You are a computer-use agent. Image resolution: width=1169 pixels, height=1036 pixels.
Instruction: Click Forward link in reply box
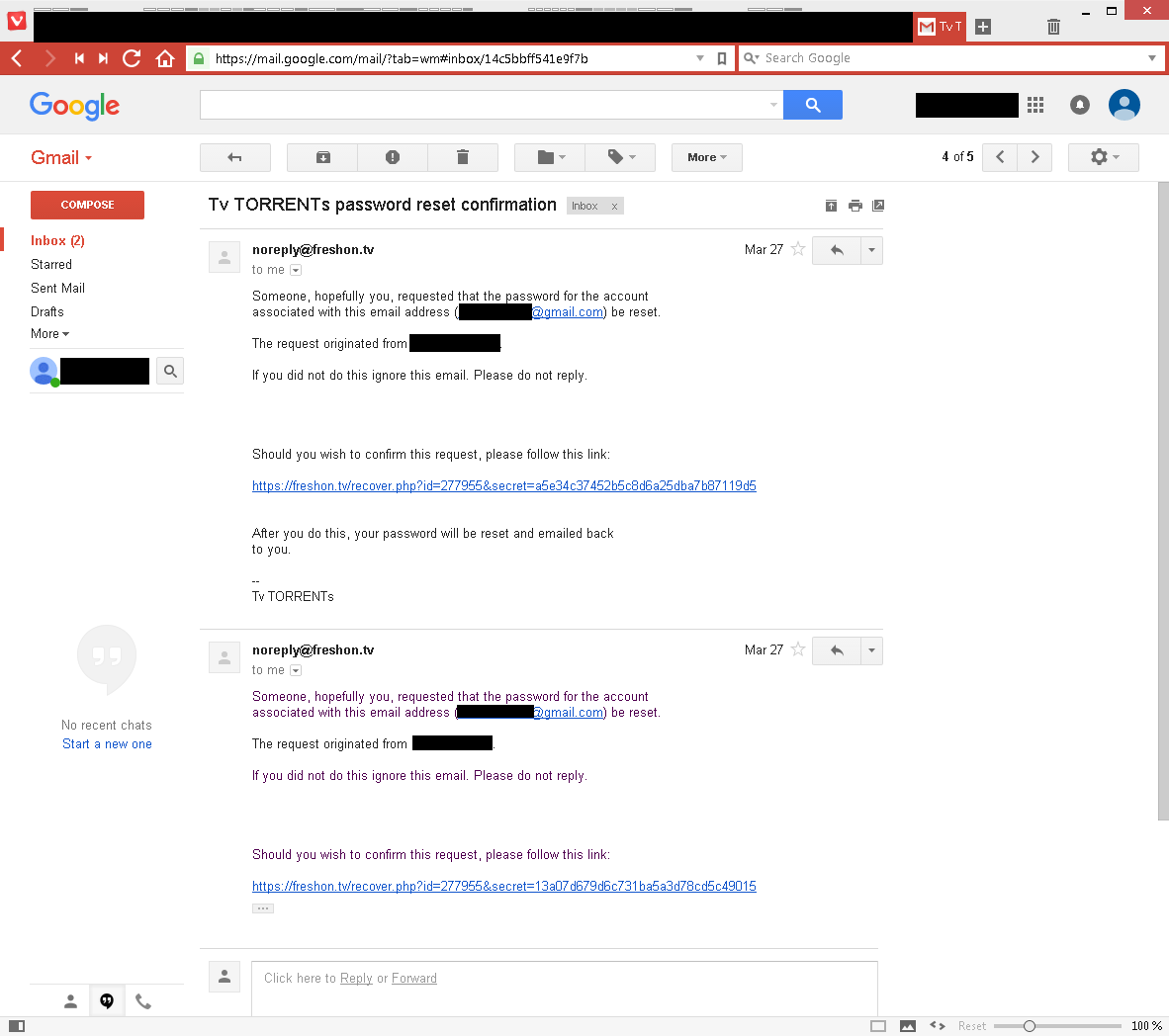point(413,978)
